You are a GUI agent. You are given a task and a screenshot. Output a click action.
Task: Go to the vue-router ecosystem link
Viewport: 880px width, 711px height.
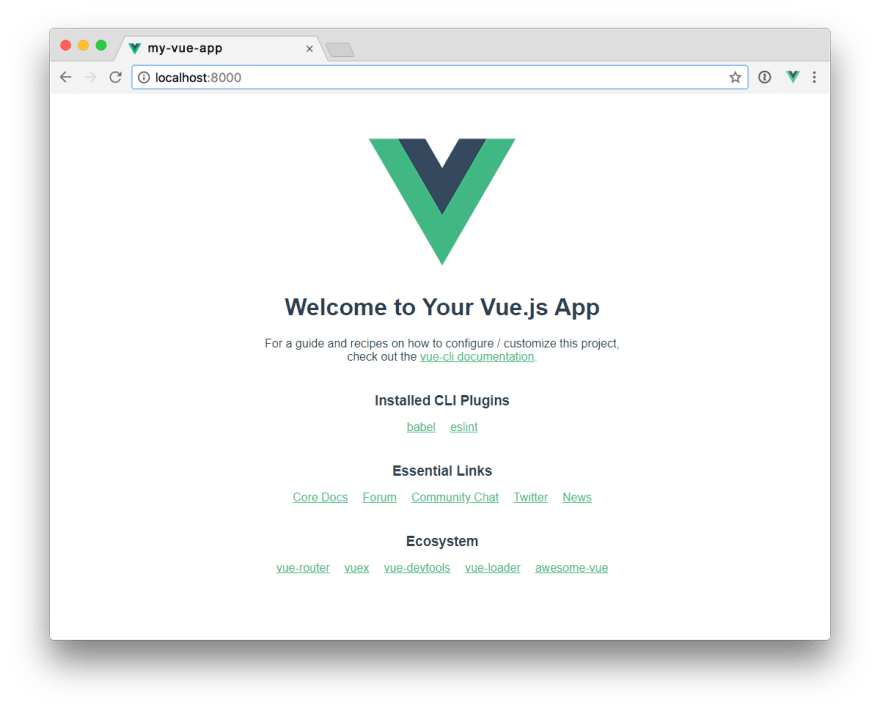pyautogui.click(x=303, y=568)
